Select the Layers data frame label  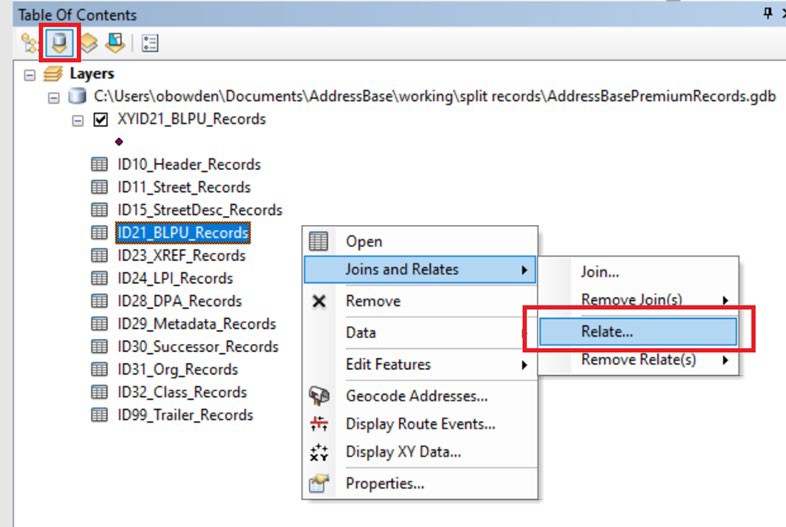(x=92, y=74)
